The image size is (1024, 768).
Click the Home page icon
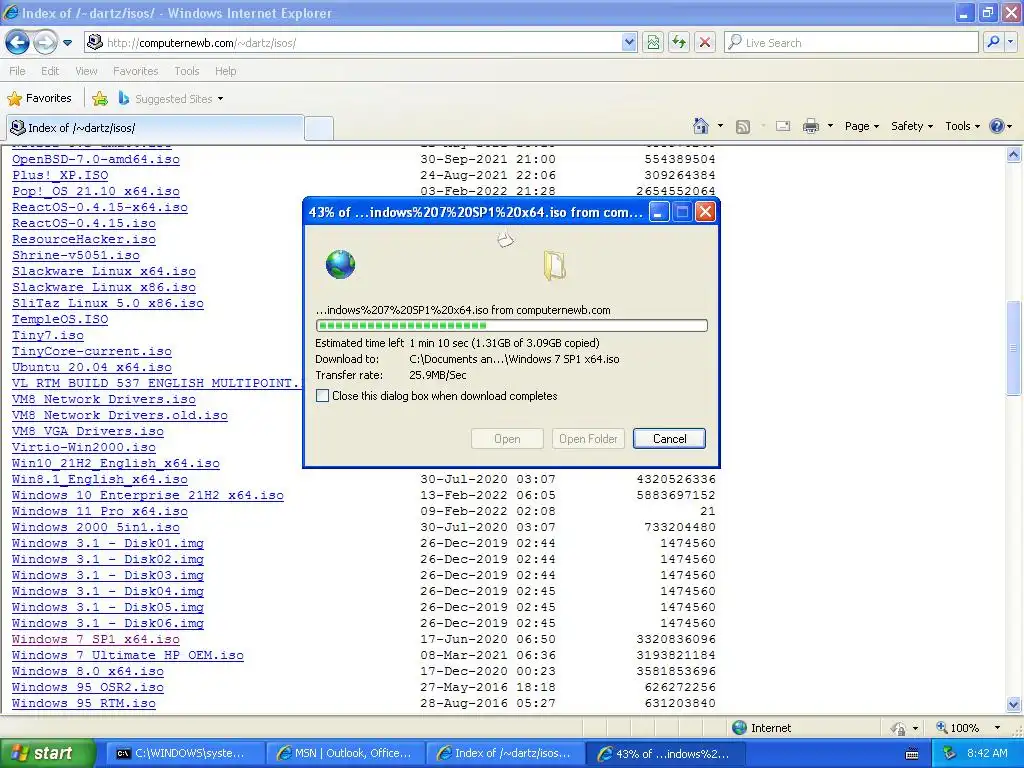[701, 126]
